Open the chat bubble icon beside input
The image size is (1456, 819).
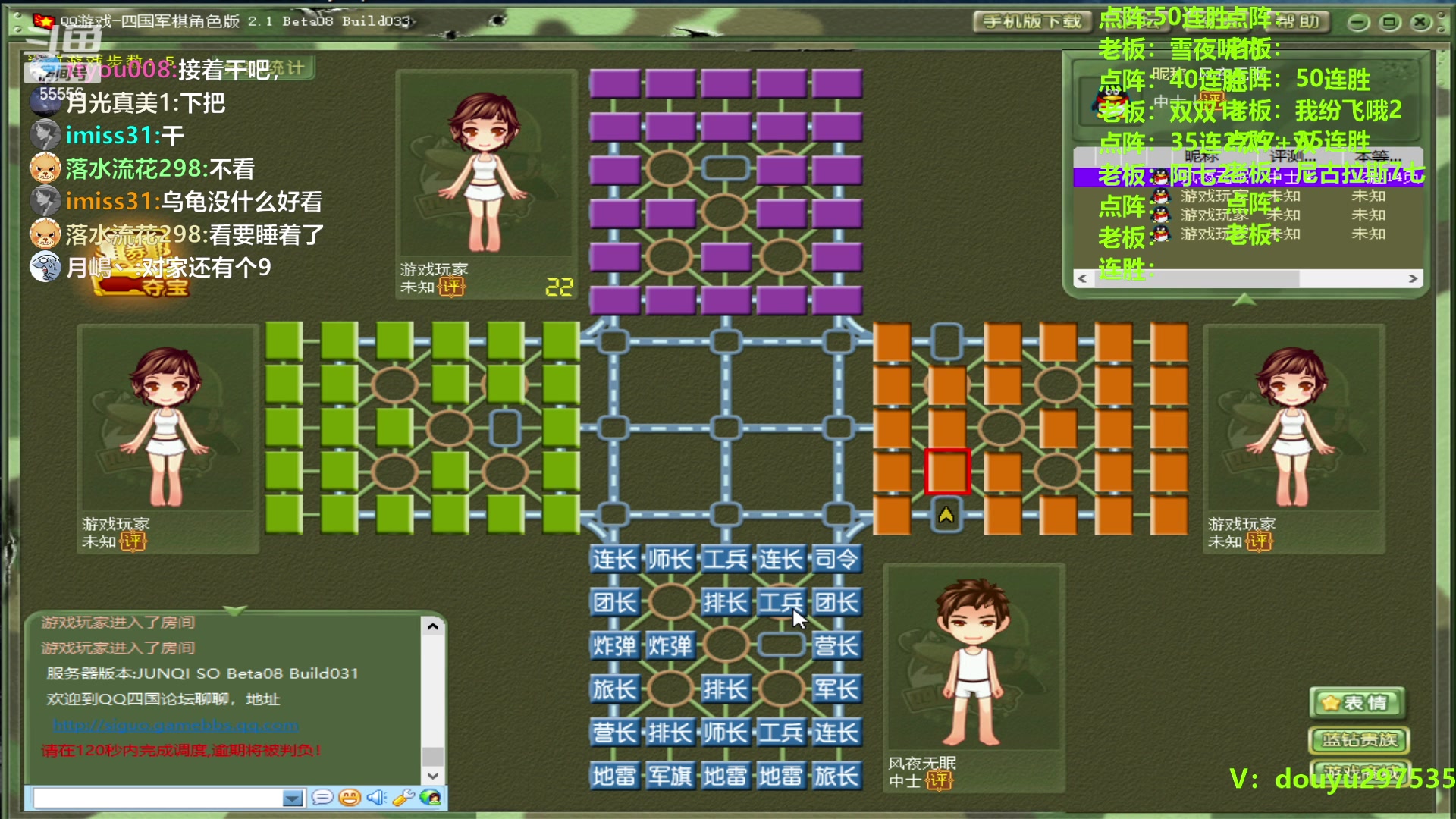pyautogui.click(x=322, y=798)
